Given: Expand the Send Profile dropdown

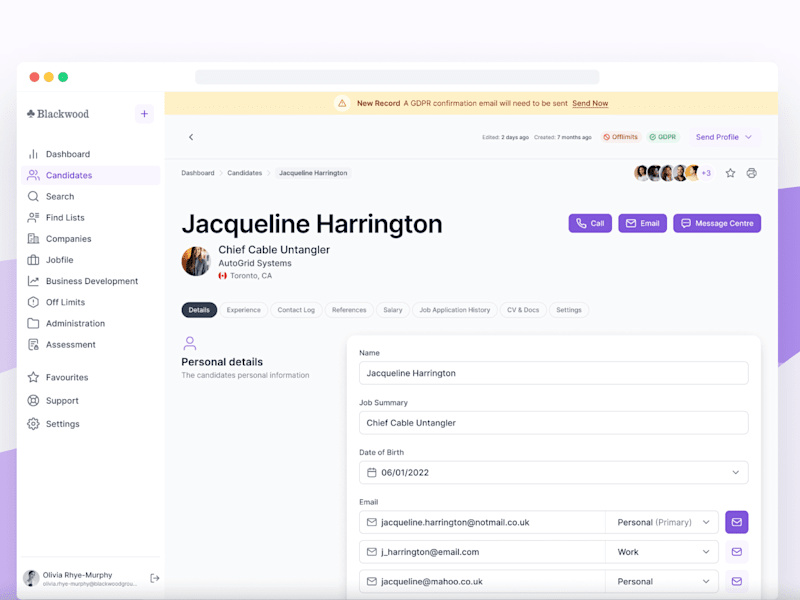Looking at the screenshot, I should 723,137.
